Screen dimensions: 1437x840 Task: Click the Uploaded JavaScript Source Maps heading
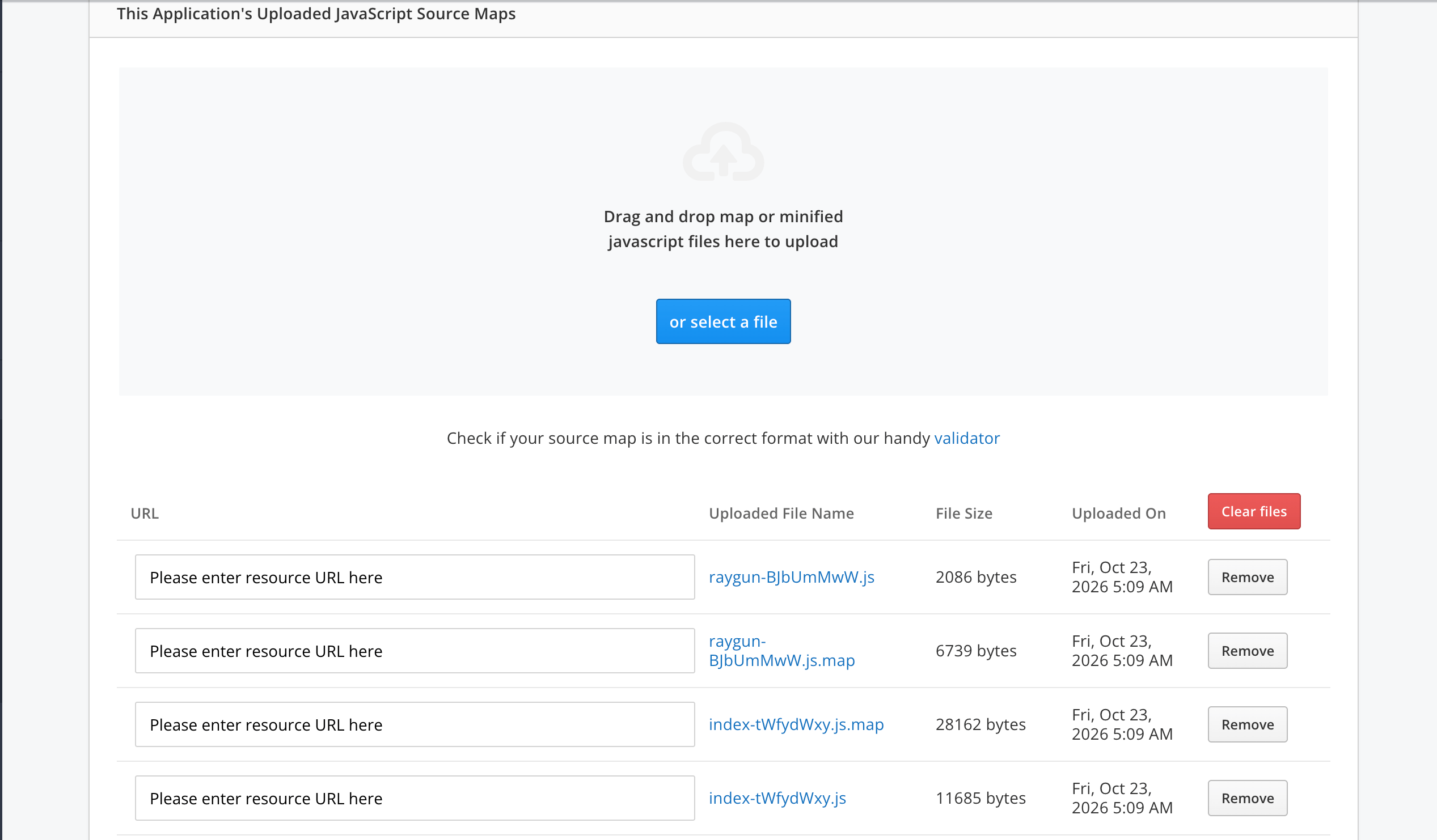316,13
